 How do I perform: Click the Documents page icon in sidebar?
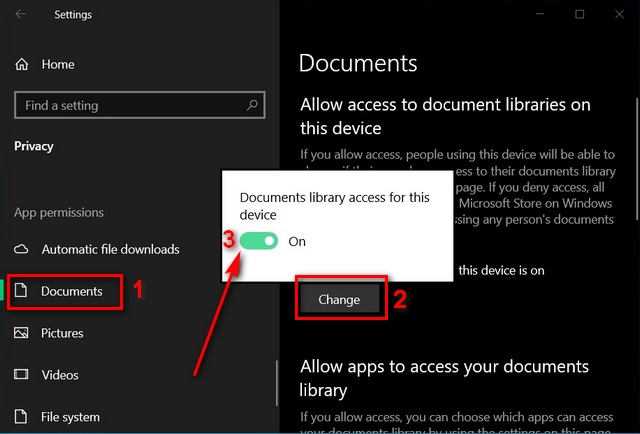coord(22,291)
